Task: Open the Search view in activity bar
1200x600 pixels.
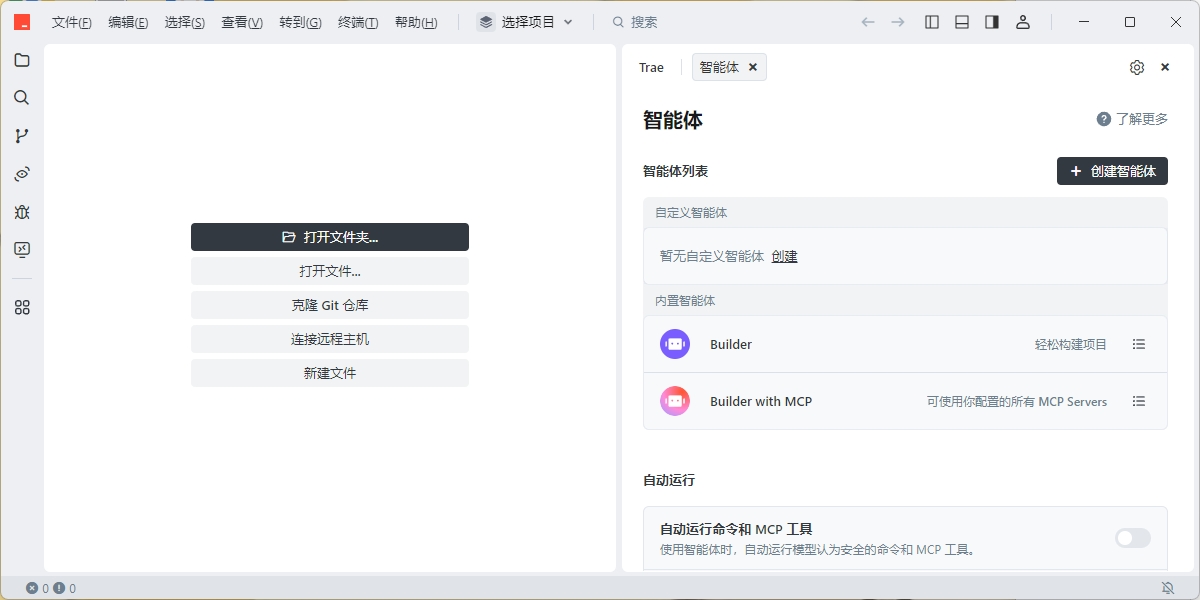Action: 21,98
